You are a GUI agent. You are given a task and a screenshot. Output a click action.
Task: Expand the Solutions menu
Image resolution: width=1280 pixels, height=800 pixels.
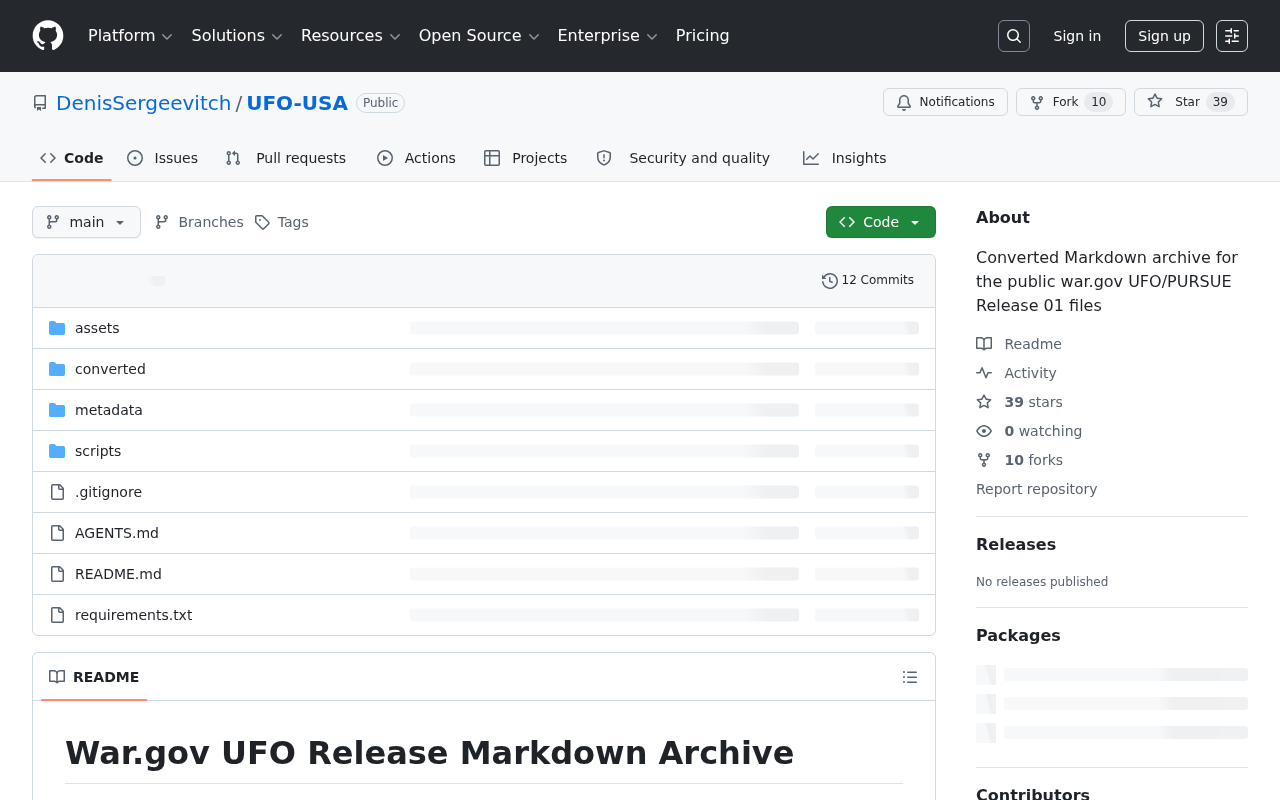[238, 36]
